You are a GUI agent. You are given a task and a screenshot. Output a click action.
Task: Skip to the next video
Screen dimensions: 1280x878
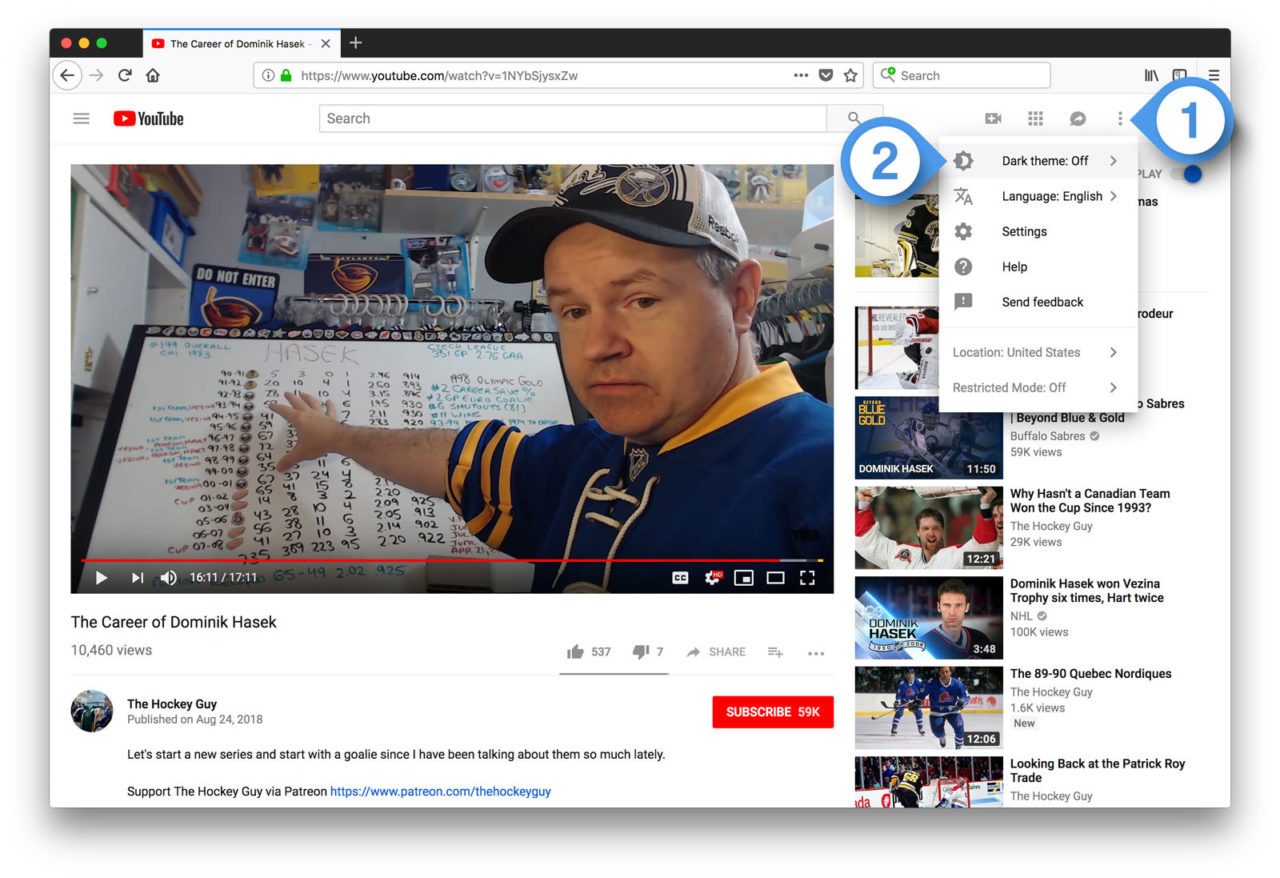137,577
